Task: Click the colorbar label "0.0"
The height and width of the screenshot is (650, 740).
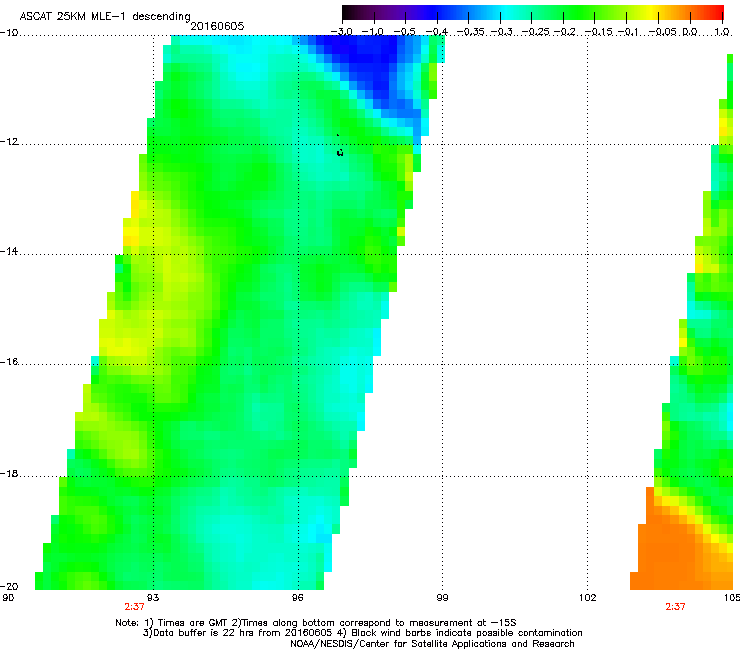Action: [690, 32]
